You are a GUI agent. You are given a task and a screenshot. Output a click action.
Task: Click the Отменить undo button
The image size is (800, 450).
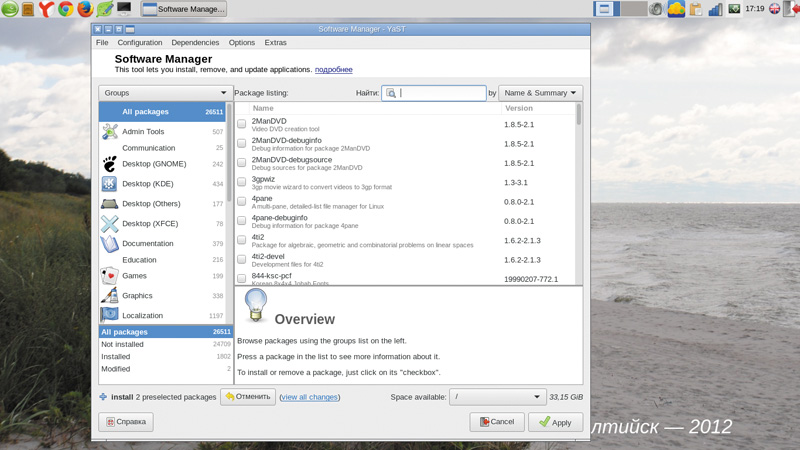pyautogui.click(x=247, y=396)
